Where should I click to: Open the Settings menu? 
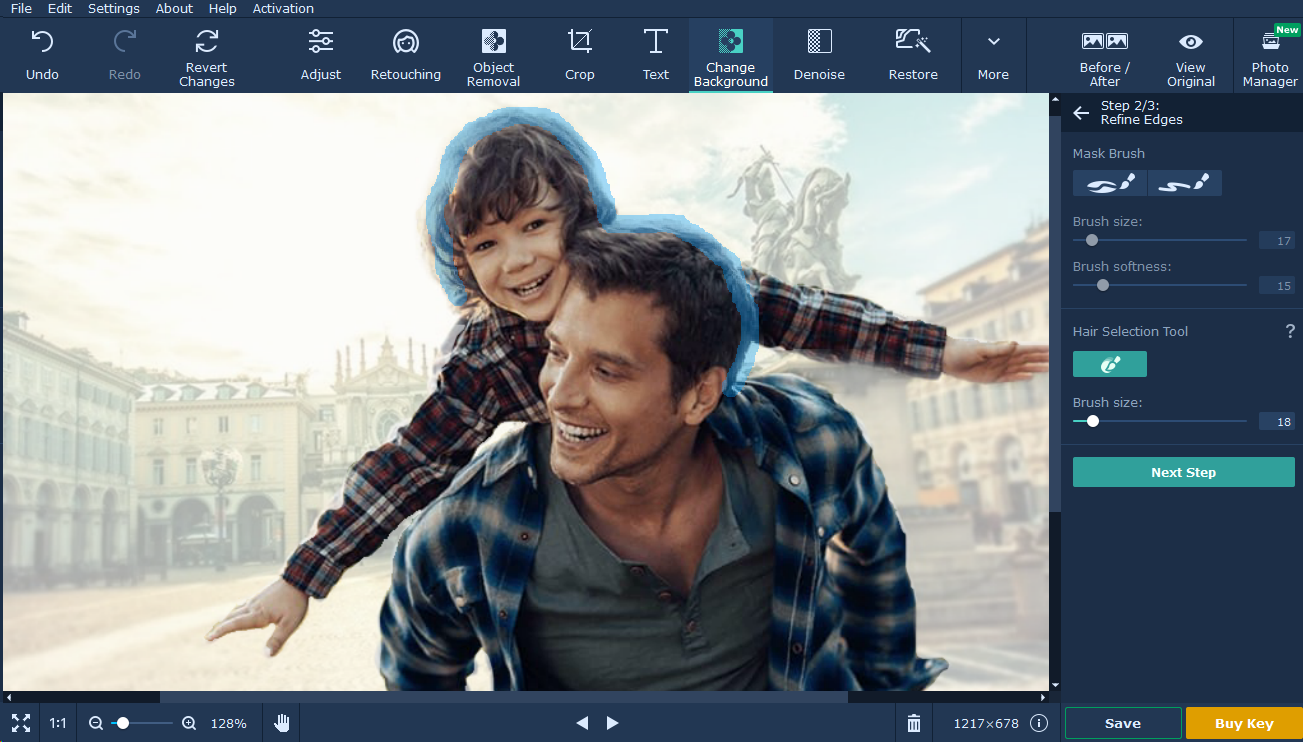coord(114,8)
